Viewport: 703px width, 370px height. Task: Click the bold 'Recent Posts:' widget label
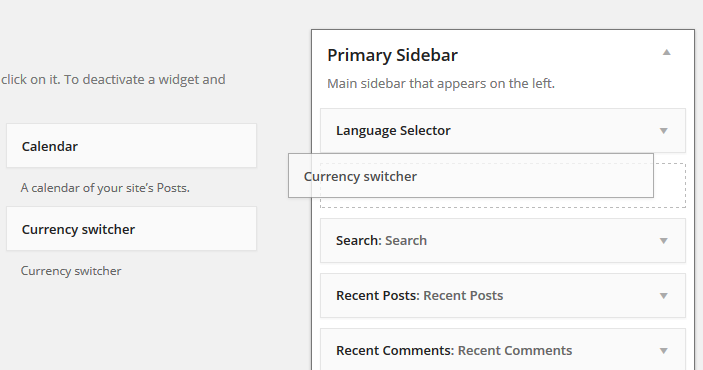coord(378,296)
